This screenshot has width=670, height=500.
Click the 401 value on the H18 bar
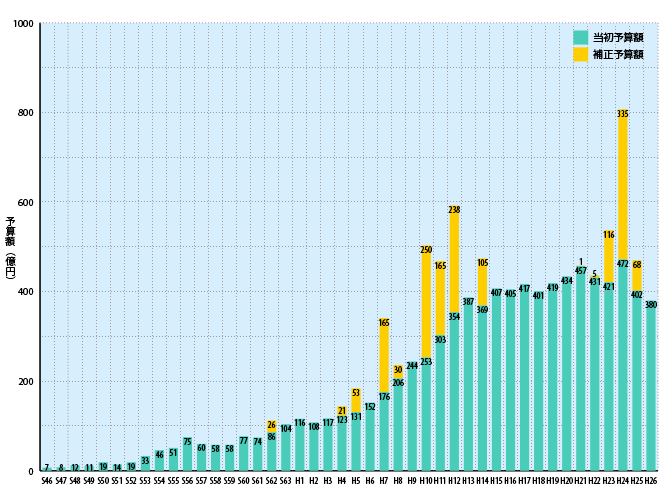[538, 295]
